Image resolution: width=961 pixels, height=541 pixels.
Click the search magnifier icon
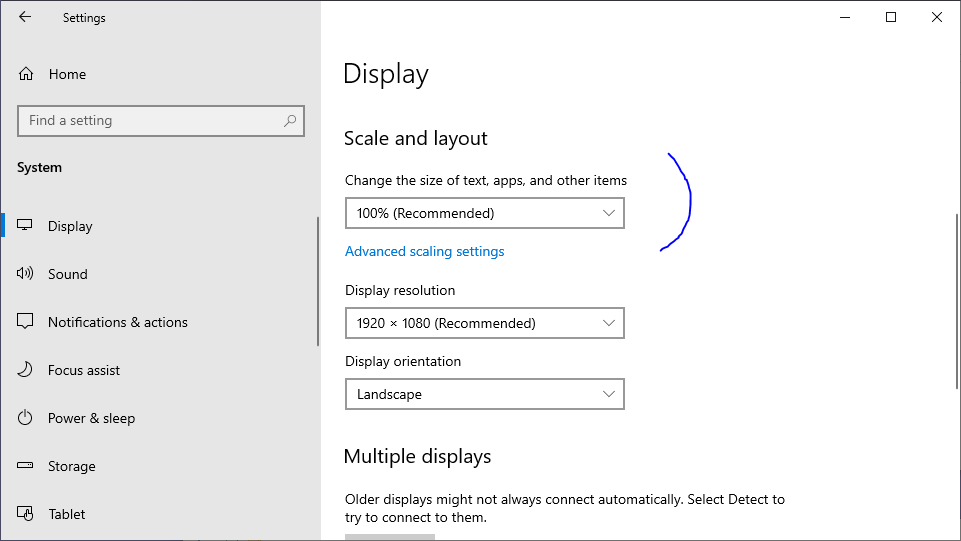pyautogui.click(x=290, y=121)
